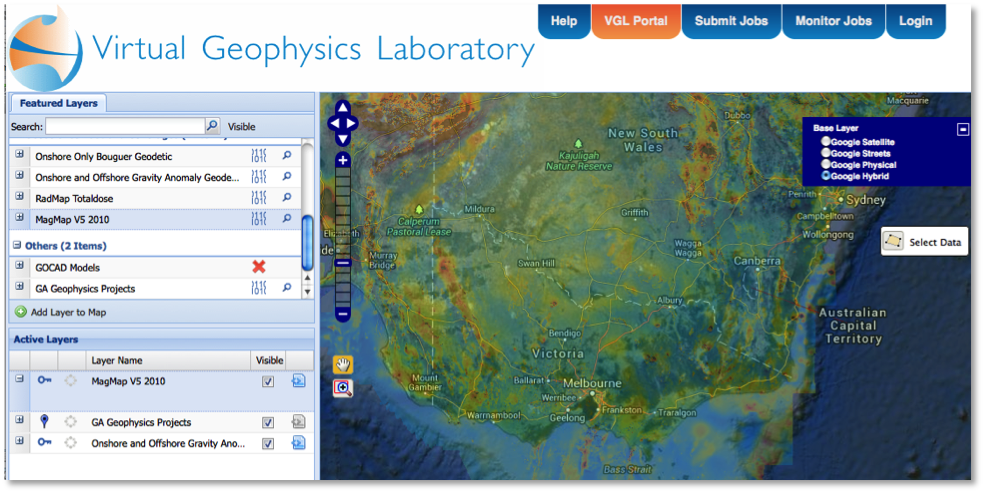
Task: Click the Visible column header in Active Layers
Action: pos(269,360)
